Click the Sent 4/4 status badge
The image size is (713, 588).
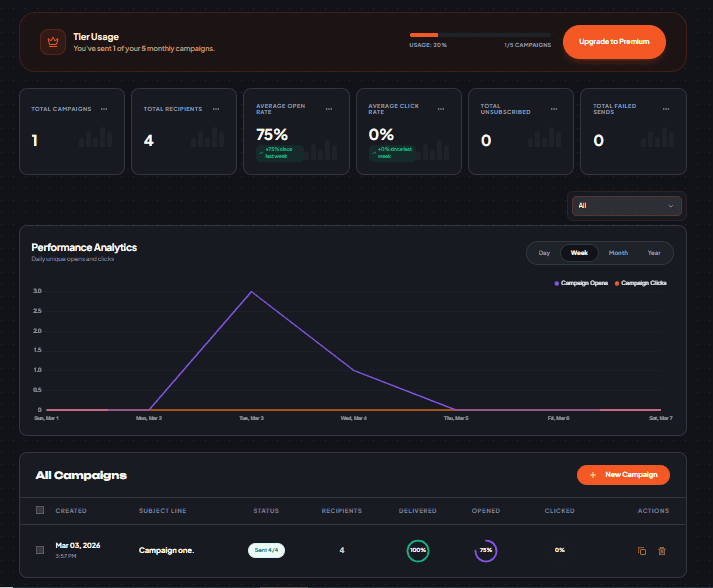266,550
